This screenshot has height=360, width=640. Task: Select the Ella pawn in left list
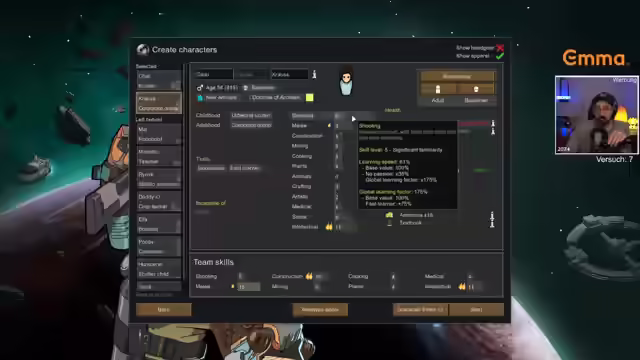click(x=159, y=224)
